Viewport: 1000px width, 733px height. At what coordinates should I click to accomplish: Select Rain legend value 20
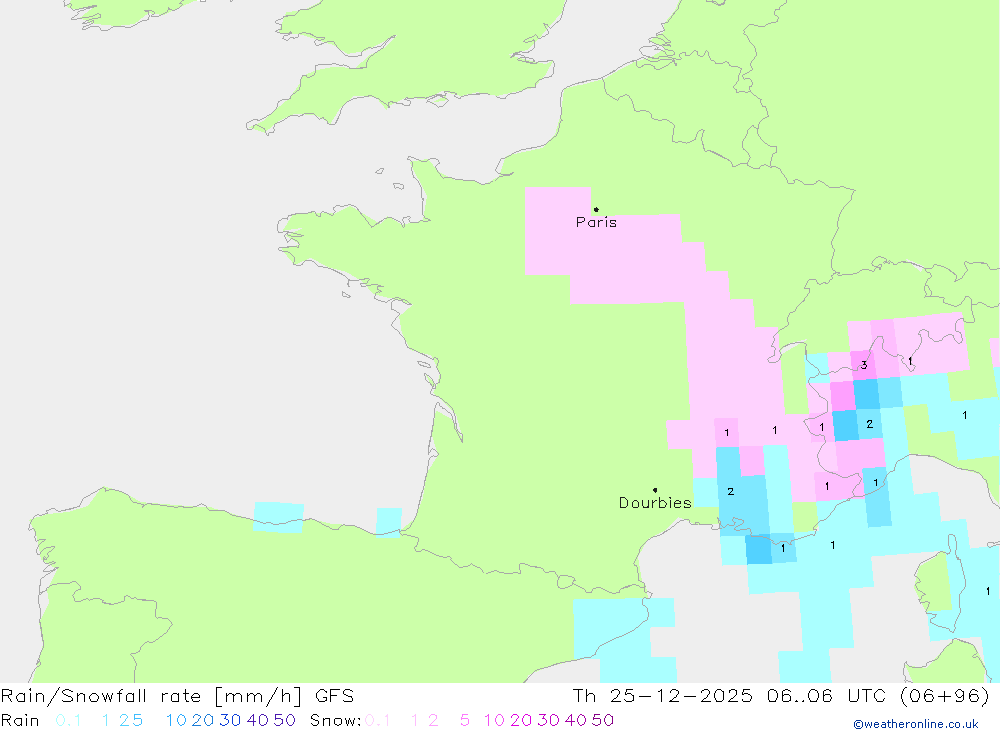[x=203, y=720]
